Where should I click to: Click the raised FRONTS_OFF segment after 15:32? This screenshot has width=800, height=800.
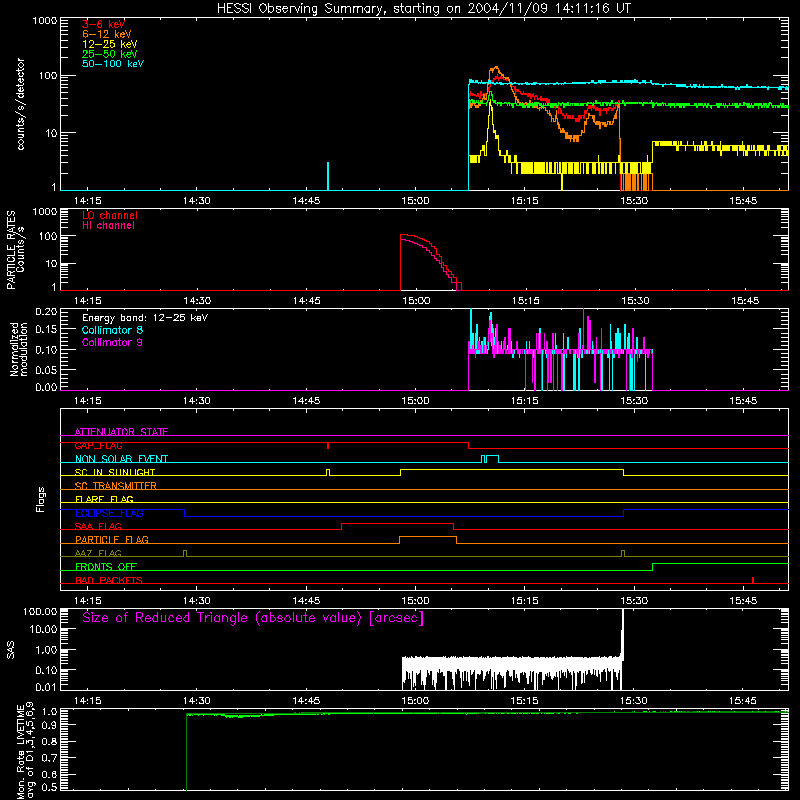click(x=720, y=564)
